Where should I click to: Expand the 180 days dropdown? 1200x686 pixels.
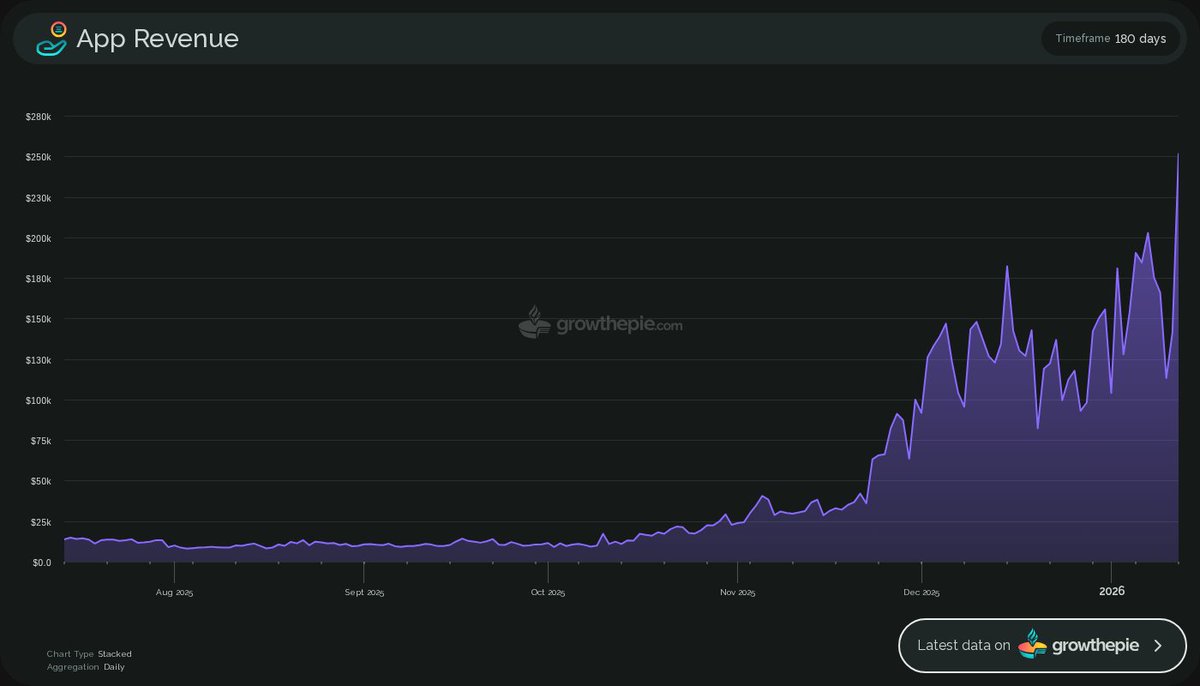click(1141, 39)
